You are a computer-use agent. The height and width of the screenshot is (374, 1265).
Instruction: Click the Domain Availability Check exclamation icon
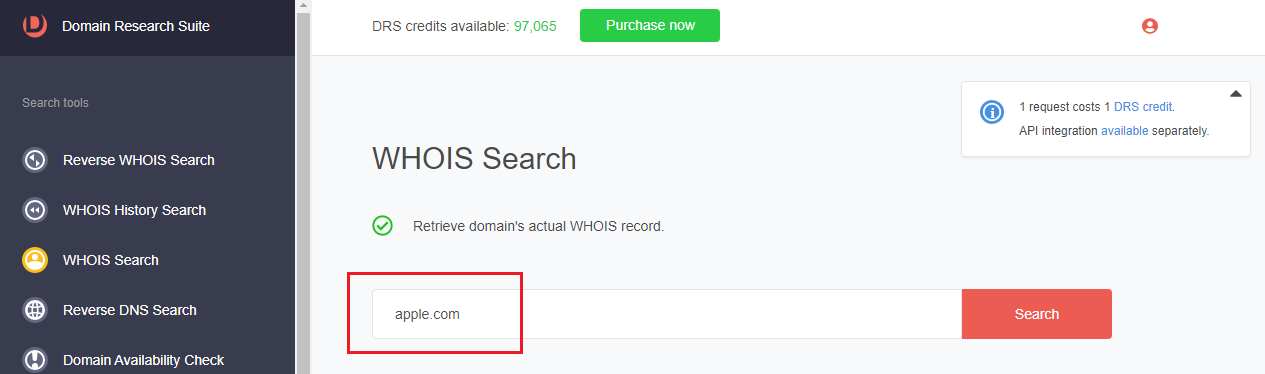tap(35, 360)
